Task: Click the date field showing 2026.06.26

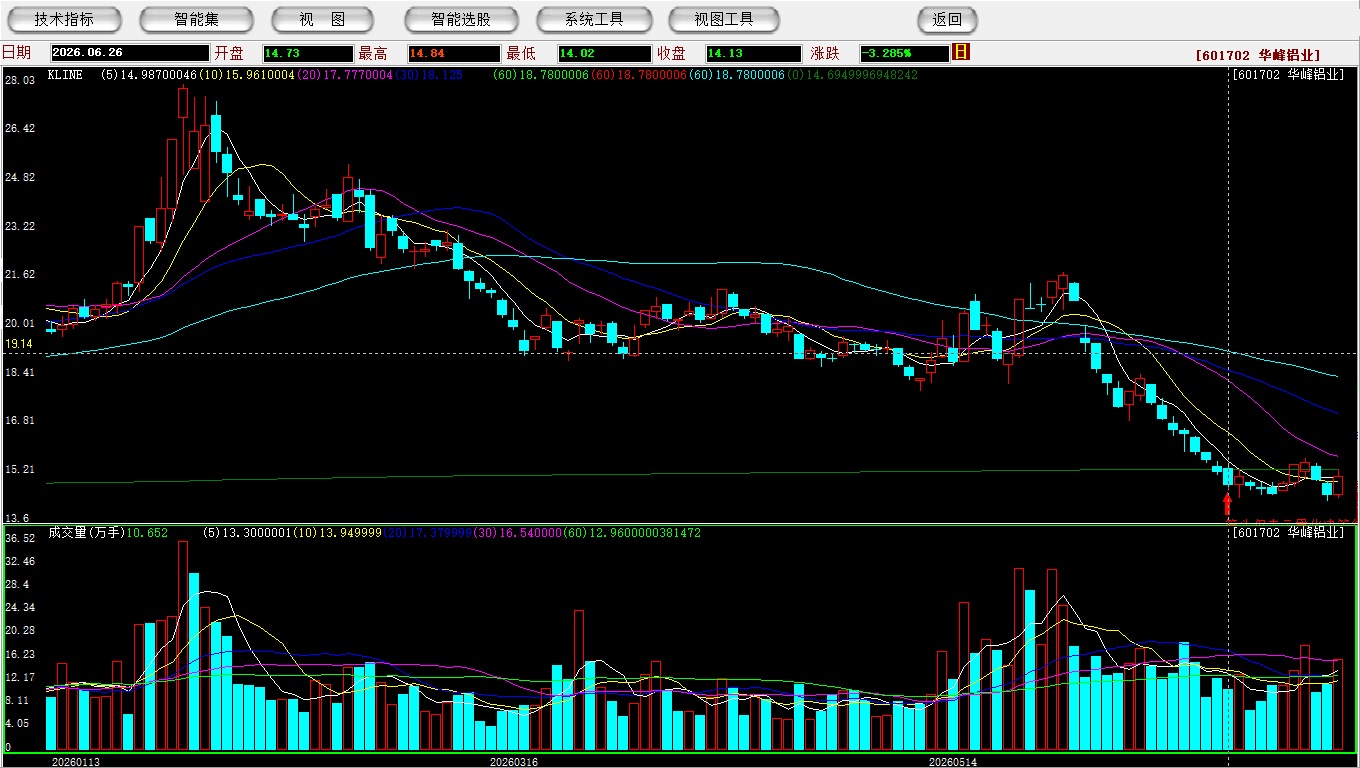Action: tap(129, 53)
